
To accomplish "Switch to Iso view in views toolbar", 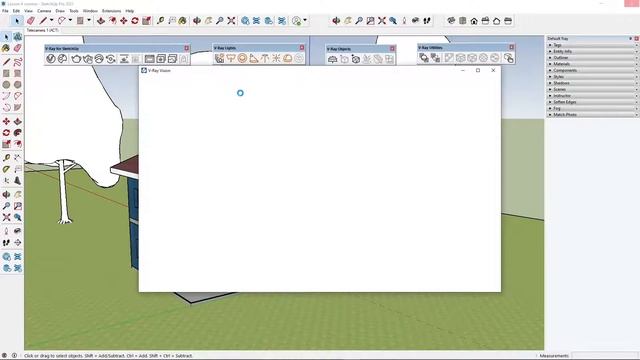I will click(x=451, y=20).
